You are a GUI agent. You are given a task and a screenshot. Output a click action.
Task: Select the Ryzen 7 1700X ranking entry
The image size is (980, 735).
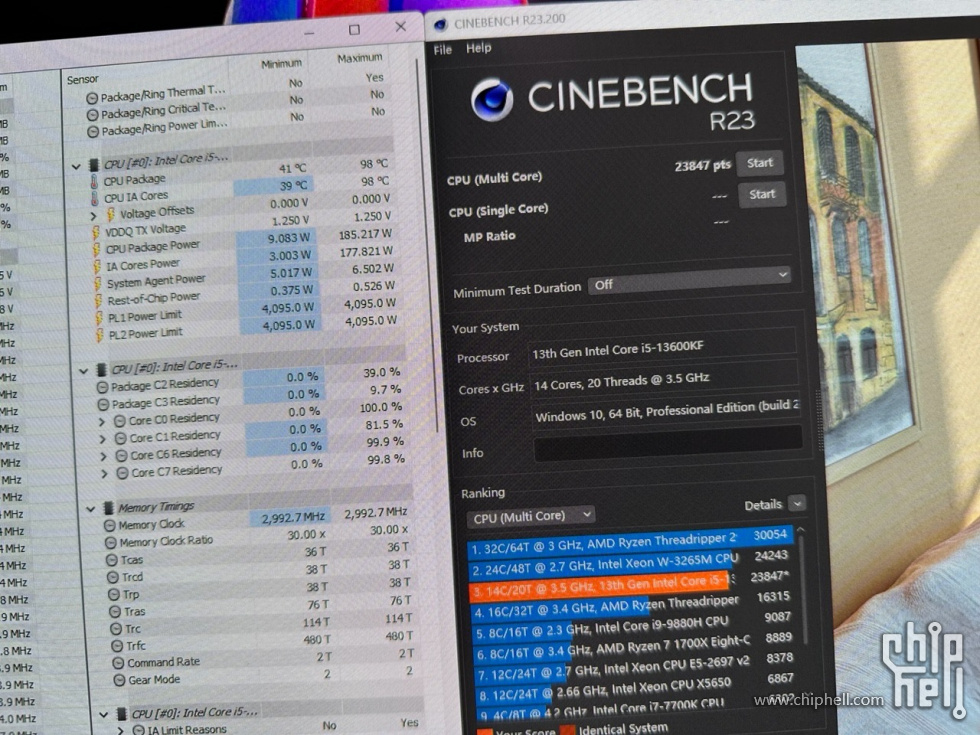coord(632,647)
